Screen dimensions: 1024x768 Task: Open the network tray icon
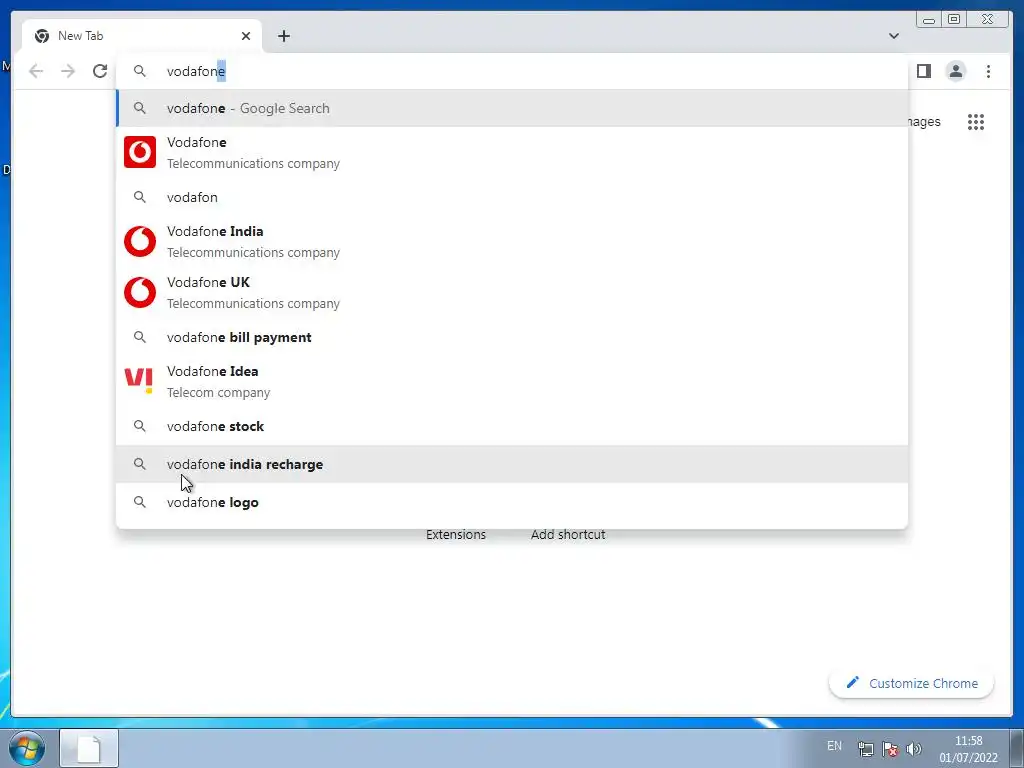(x=865, y=749)
